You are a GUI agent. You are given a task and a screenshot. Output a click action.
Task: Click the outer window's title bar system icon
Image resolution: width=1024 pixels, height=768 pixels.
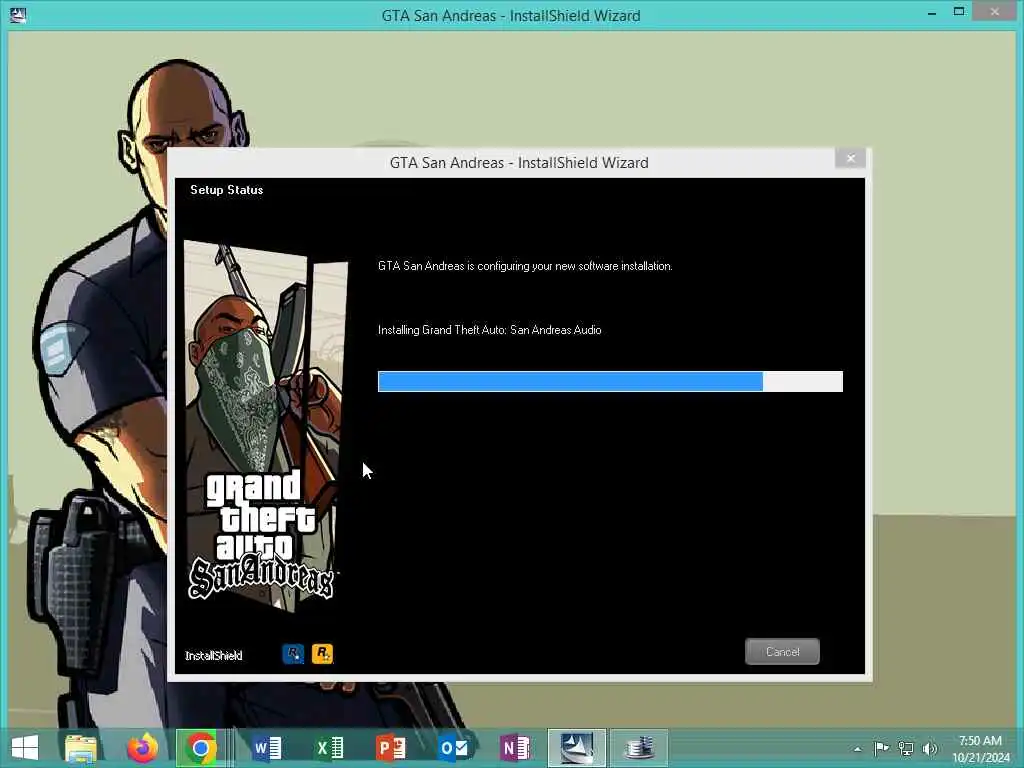click(18, 14)
